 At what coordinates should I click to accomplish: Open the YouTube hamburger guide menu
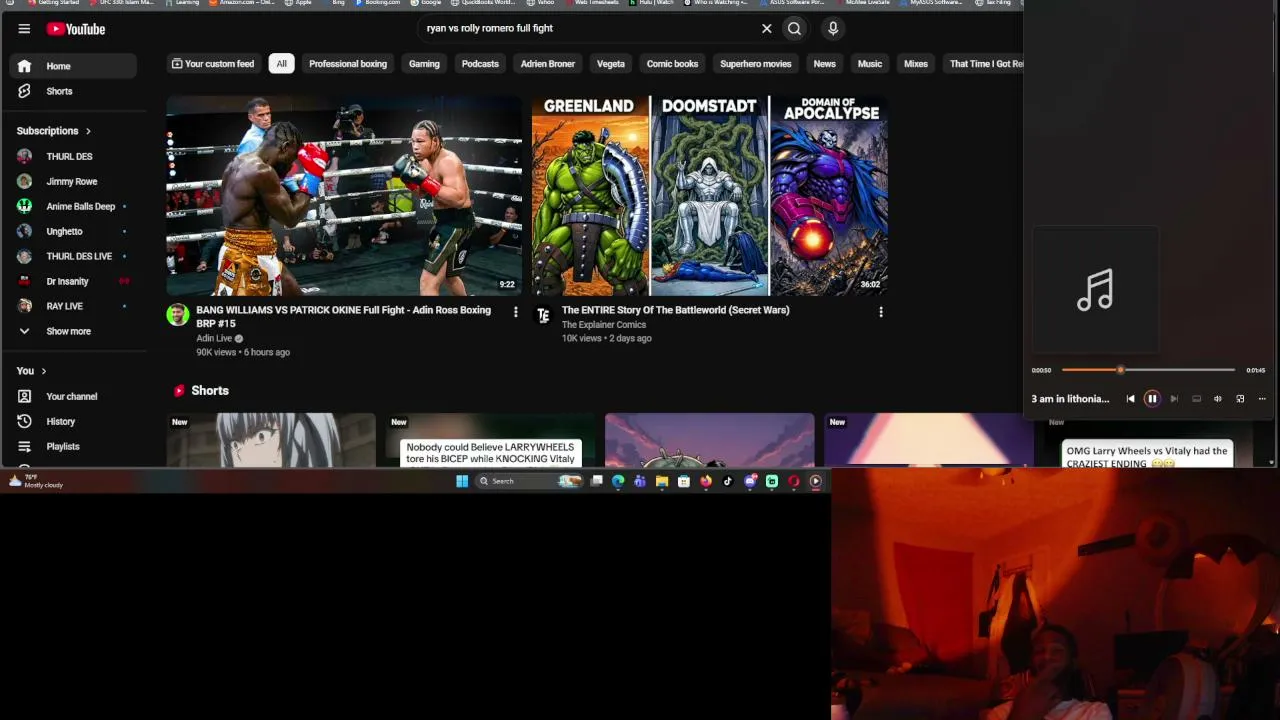pos(24,29)
